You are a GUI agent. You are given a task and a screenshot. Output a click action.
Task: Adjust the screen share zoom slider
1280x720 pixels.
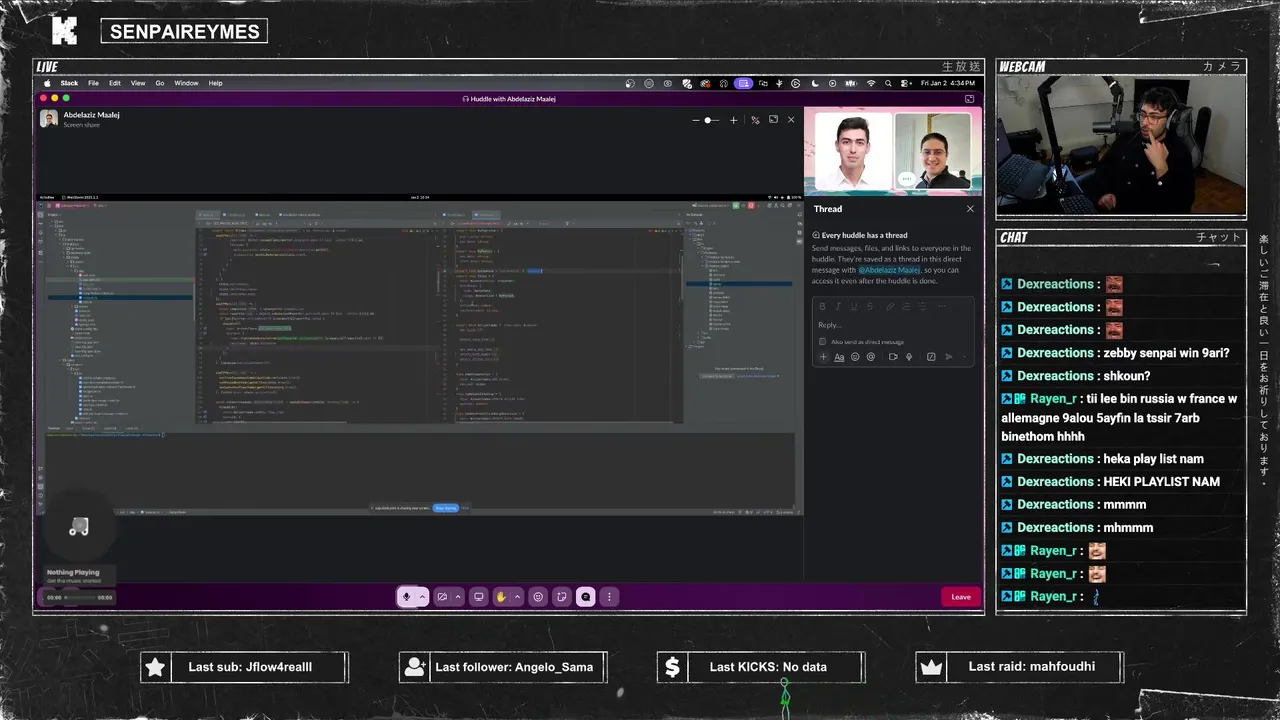pos(712,120)
